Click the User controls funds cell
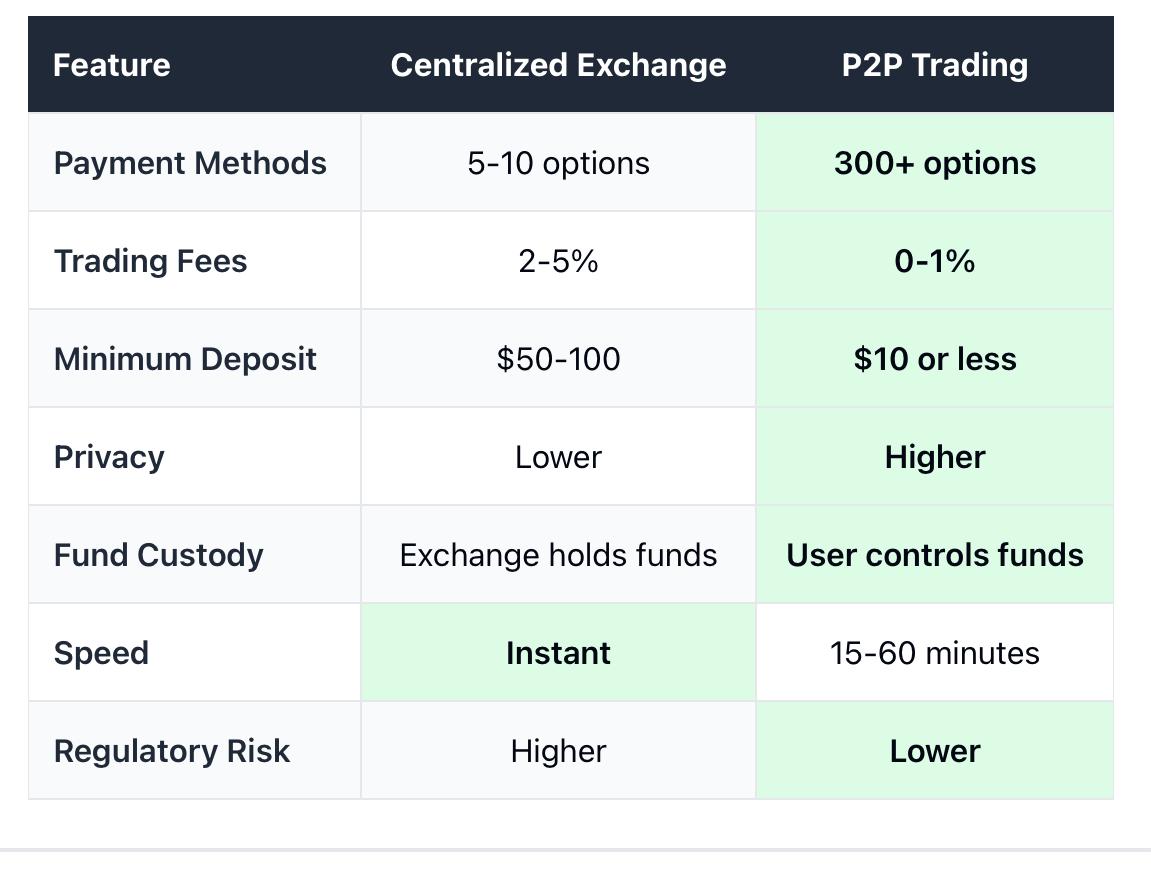This screenshot has height=878, width=1151. click(934, 555)
